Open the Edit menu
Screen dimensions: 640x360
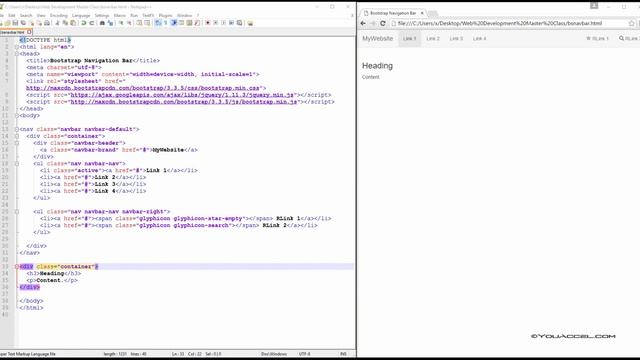(11, 16)
